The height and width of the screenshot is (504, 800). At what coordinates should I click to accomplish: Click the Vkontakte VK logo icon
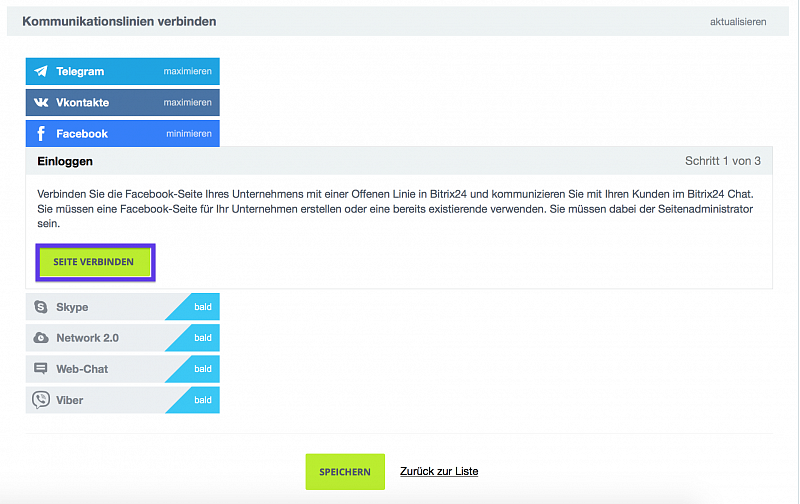(x=41, y=102)
